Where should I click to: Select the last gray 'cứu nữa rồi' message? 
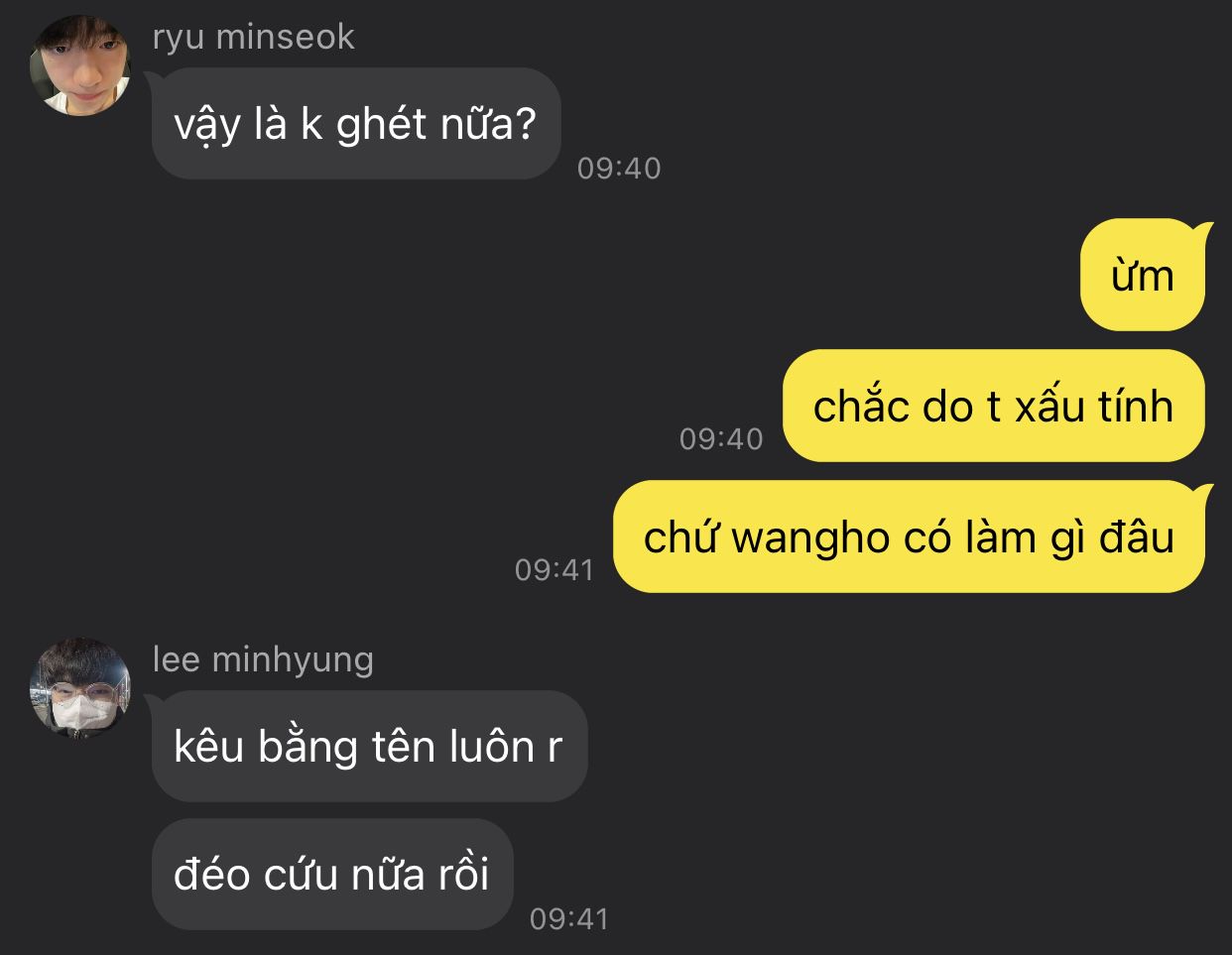point(332,874)
